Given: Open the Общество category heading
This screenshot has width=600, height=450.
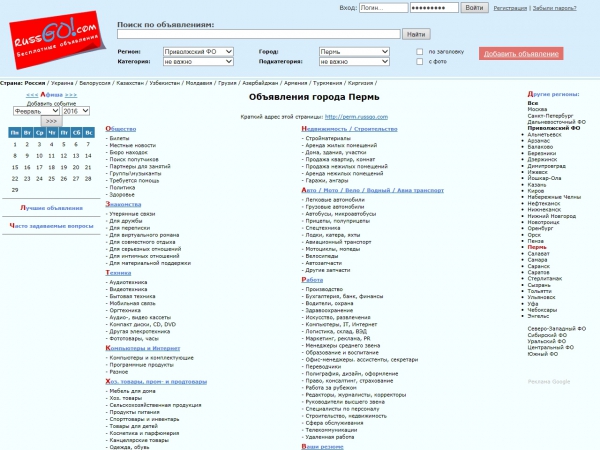Looking at the screenshot, I should click(121, 129).
